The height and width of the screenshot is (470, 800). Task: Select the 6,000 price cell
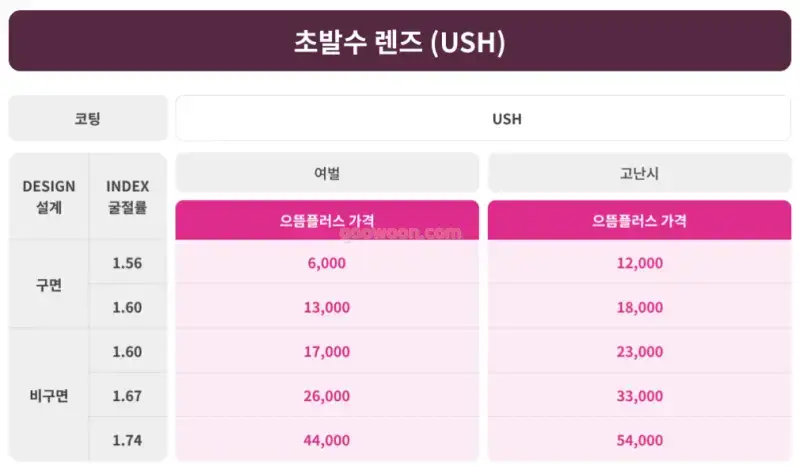(x=327, y=262)
